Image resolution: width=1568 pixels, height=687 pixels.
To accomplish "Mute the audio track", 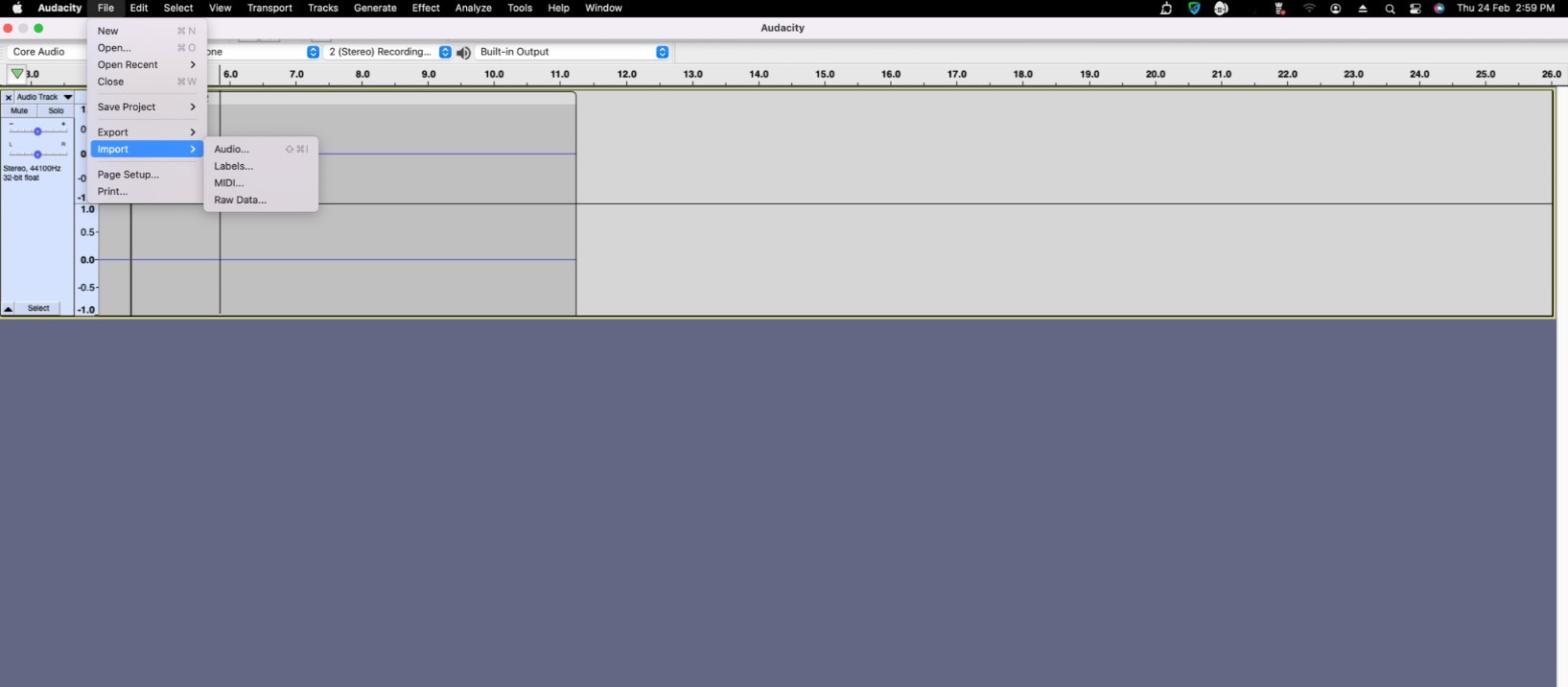I will 19,111.
